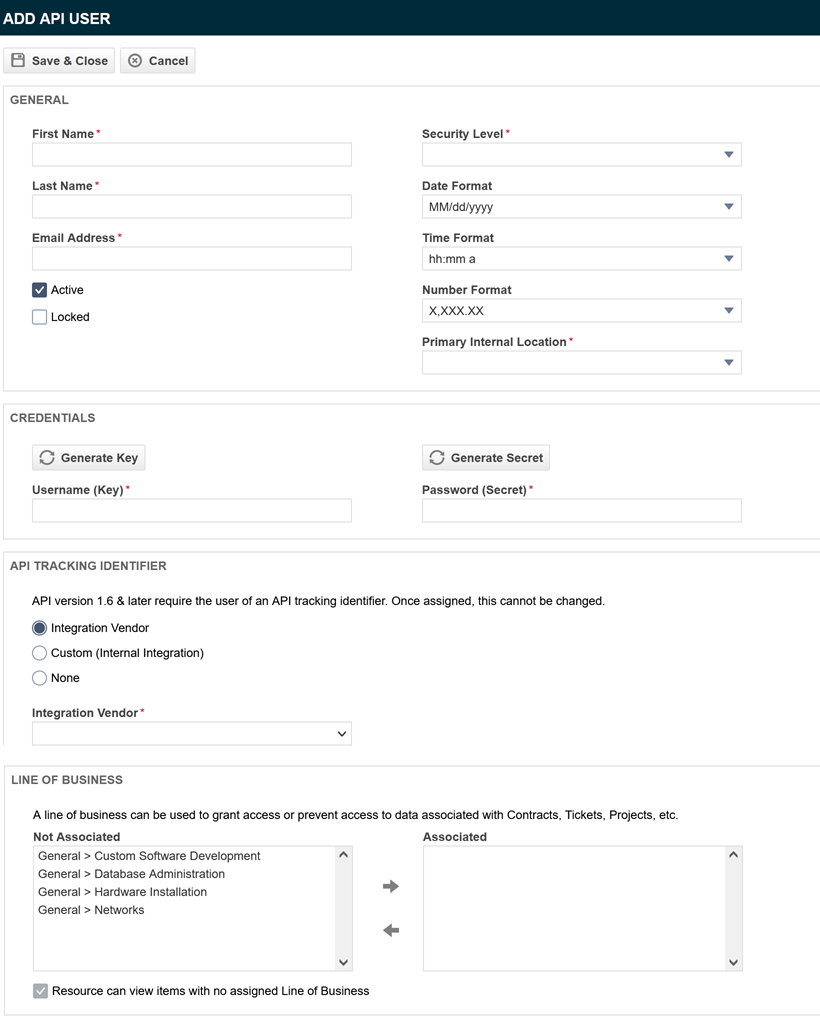Click right arrow to associate line of business

point(391,886)
